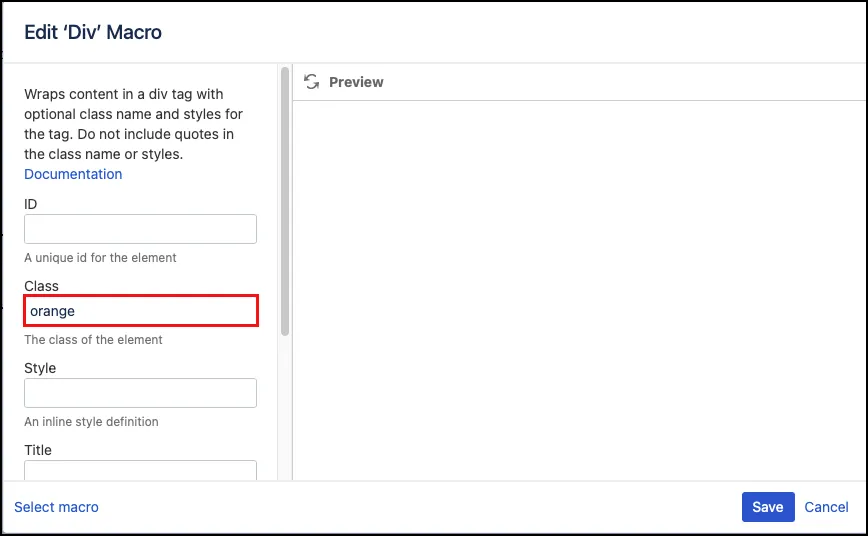Click the Title field label
This screenshot has height=536, width=868.
(38, 450)
